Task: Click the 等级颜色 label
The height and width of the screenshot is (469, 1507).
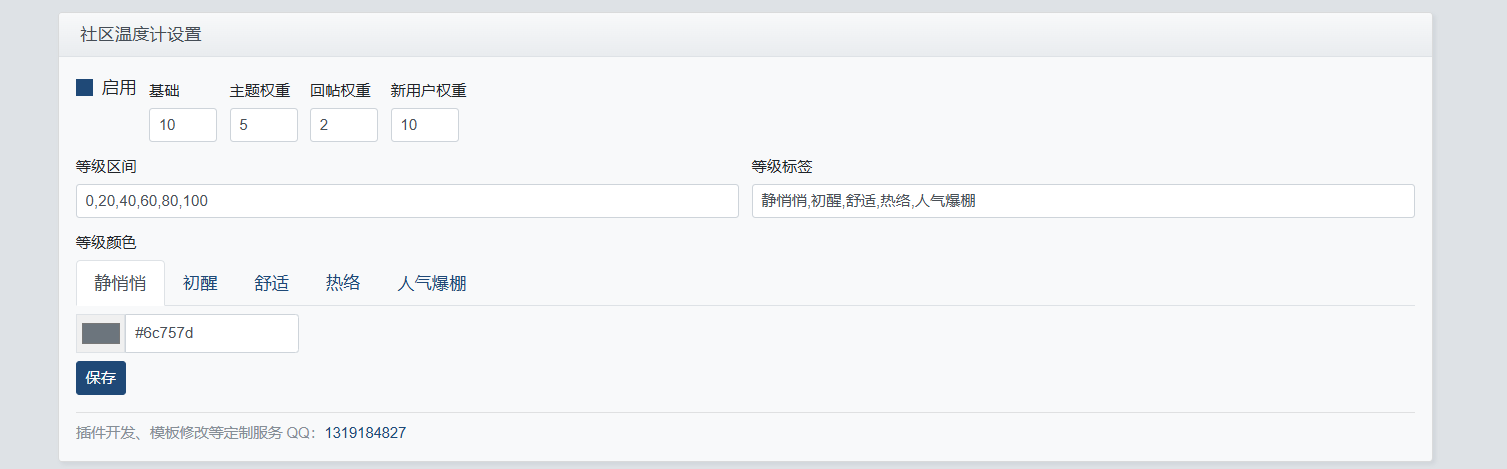Action: (106, 242)
